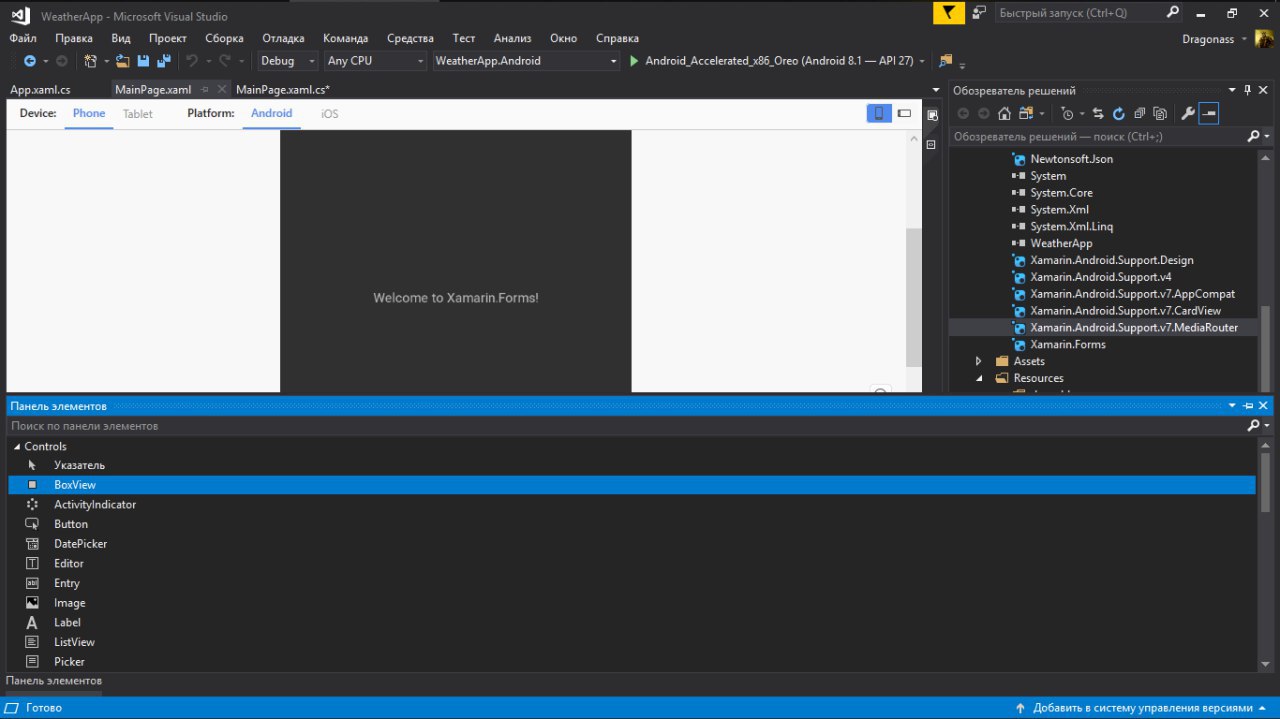Viewport: 1280px width, 719px height.
Task: Click the show all files icon
Action: [1160, 114]
